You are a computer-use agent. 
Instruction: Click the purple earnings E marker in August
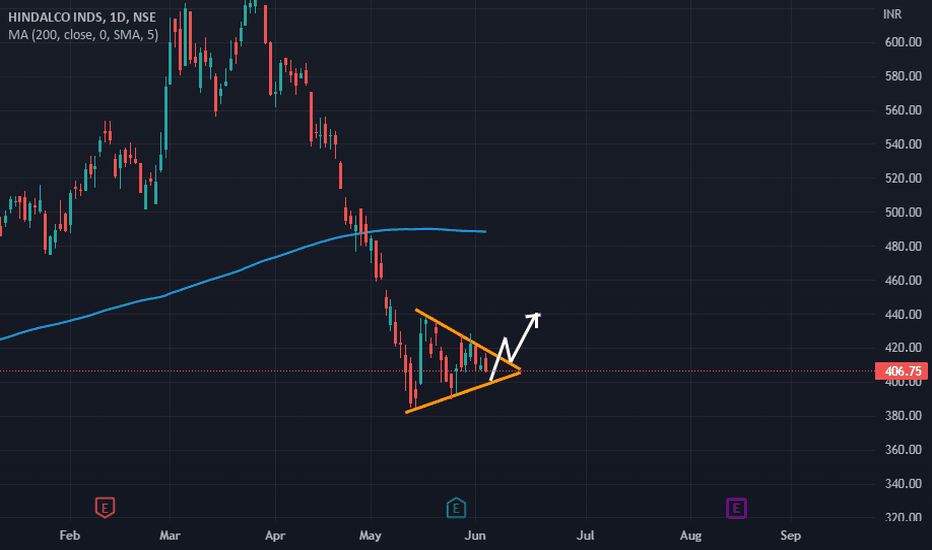pyautogui.click(x=736, y=508)
